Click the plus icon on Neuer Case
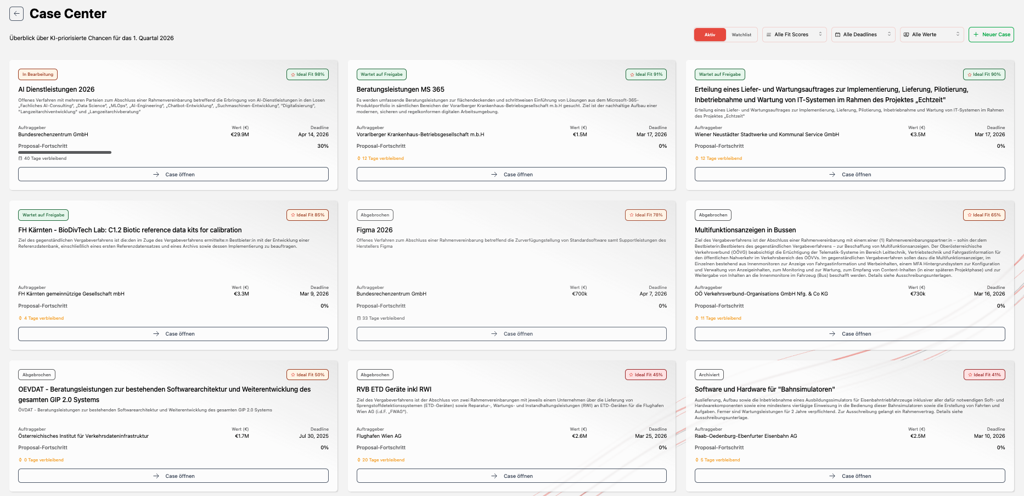 (x=976, y=34)
